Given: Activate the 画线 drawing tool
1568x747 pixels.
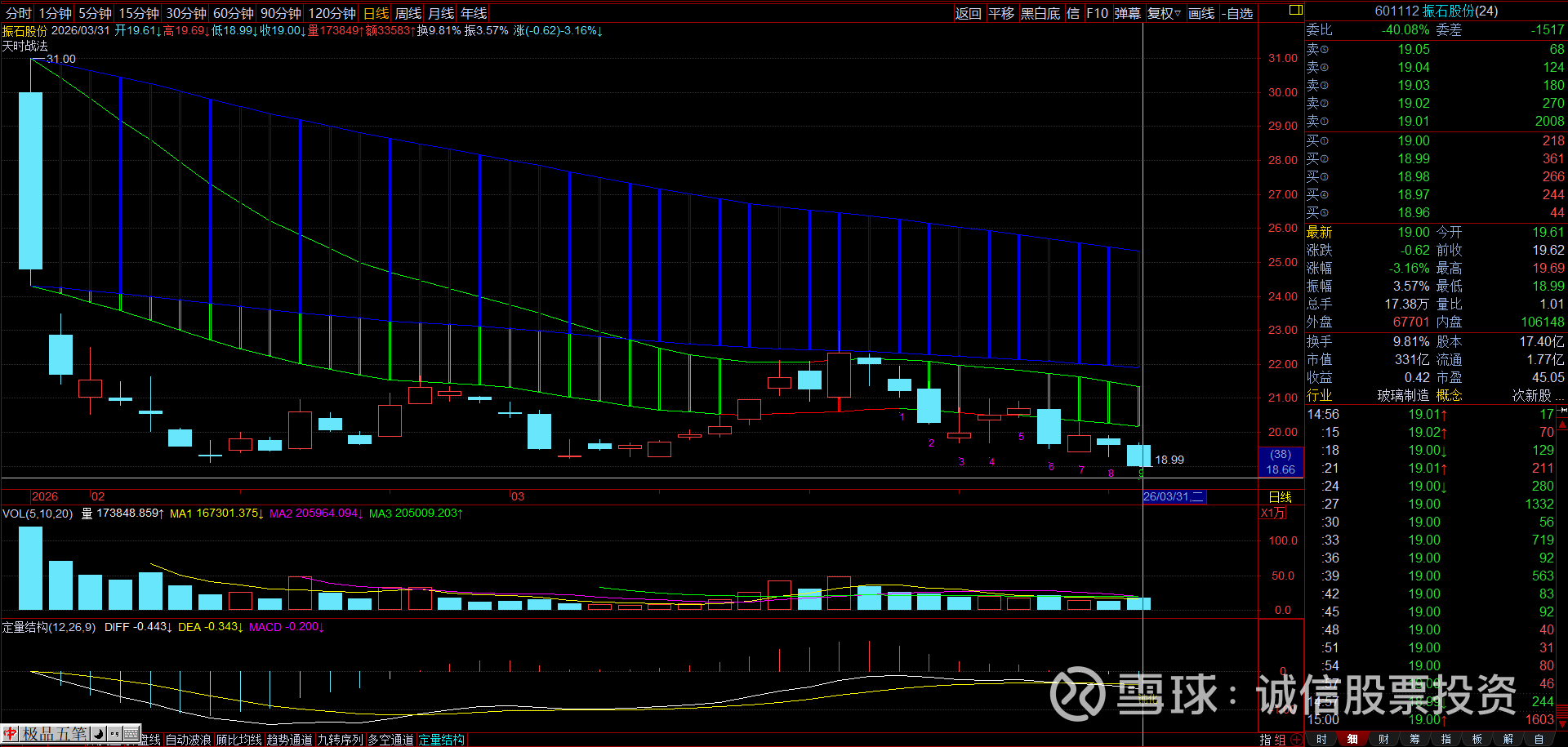Looking at the screenshot, I should (1201, 13).
